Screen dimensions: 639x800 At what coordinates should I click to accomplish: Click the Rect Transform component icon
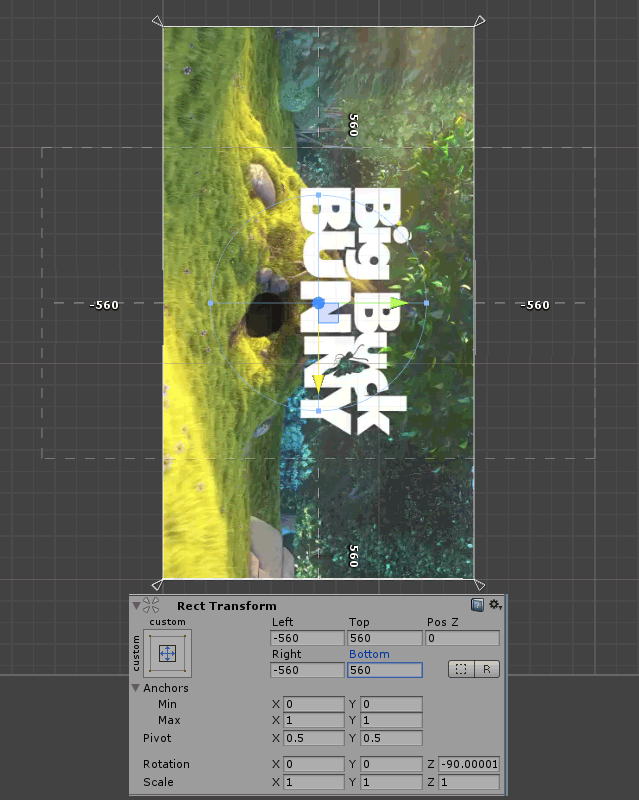pyautogui.click(x=151, y=605)
